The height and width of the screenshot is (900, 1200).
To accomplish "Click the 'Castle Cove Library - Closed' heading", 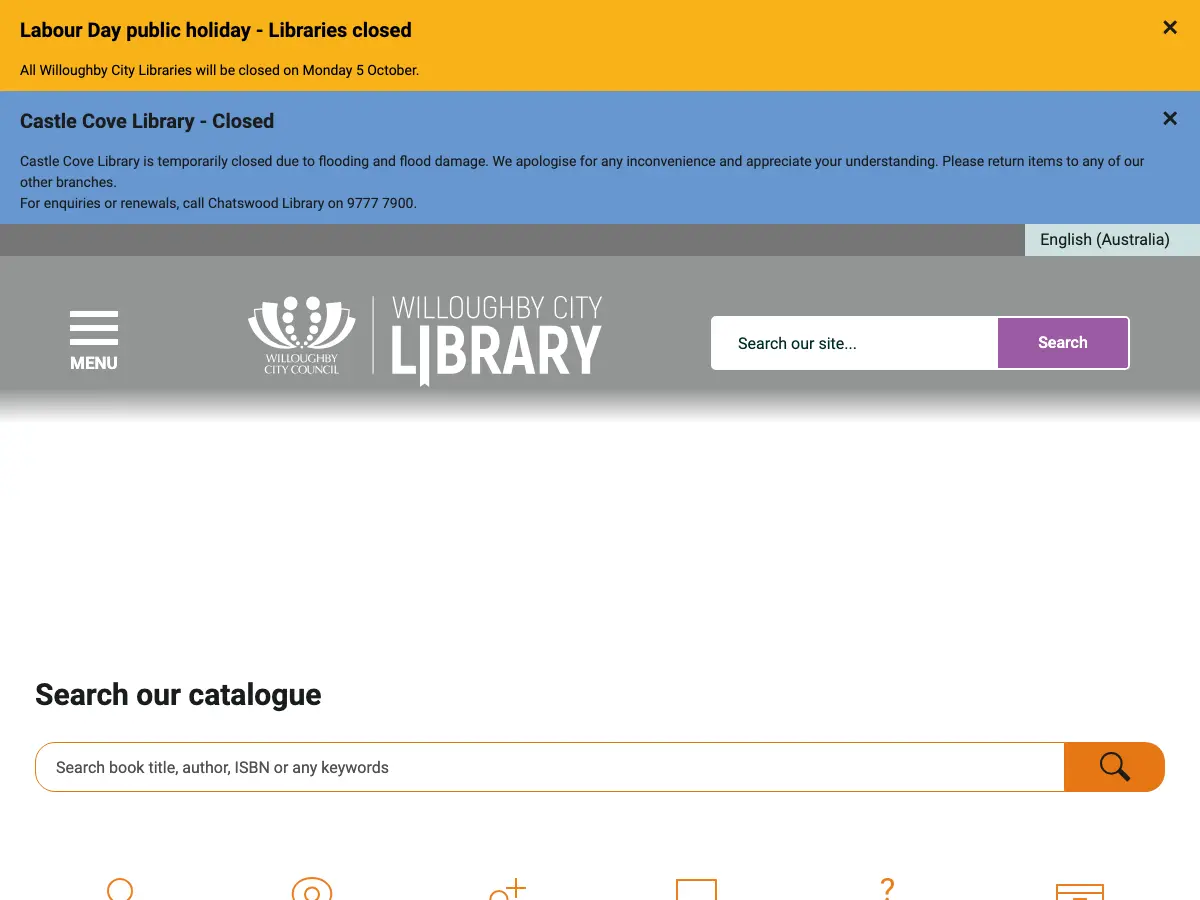I will pos(147,121).
